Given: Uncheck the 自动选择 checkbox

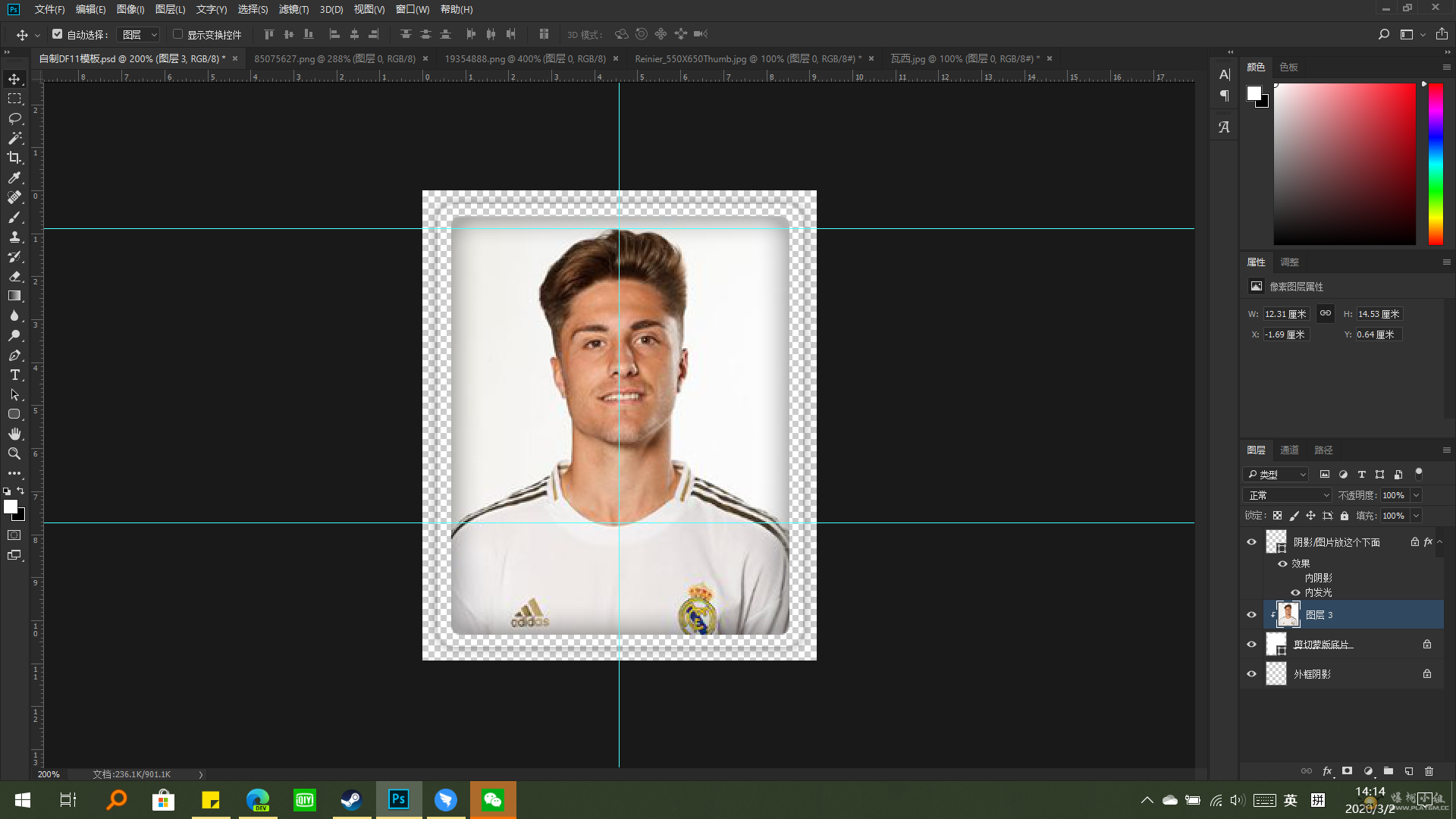Looking at the screenshot, I should [57, 34].
